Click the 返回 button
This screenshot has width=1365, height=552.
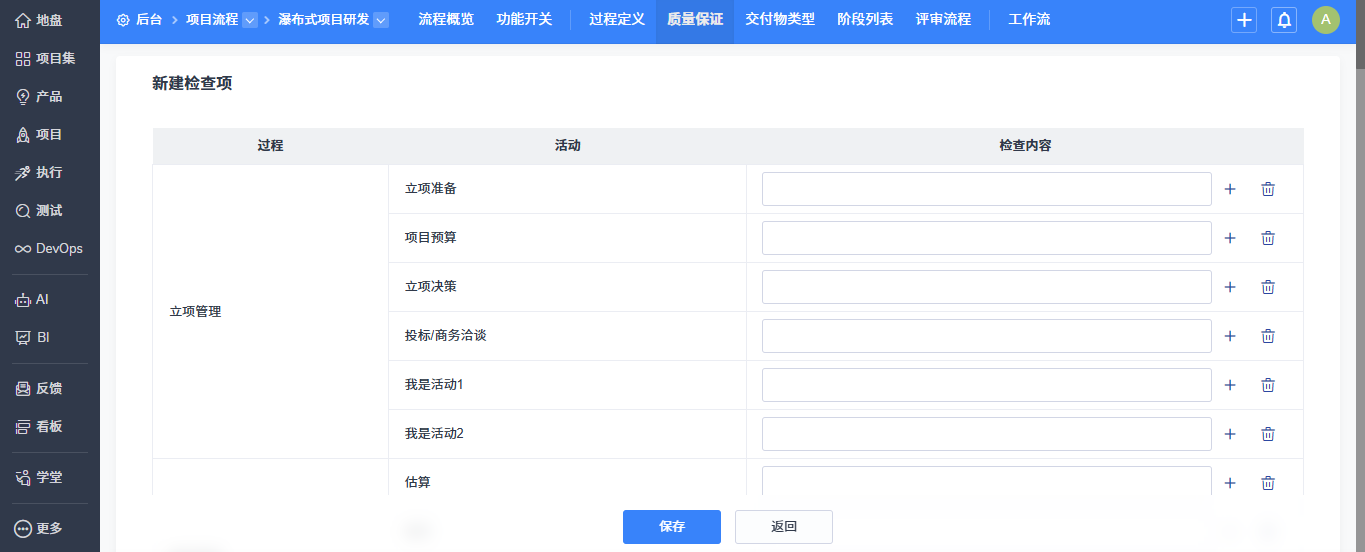tap(784, 526)
